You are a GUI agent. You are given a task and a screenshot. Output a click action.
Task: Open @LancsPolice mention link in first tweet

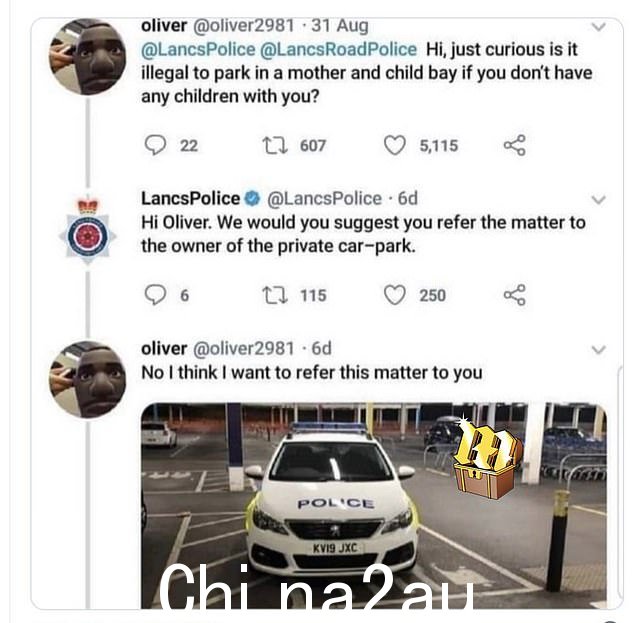tap(198, 50)
